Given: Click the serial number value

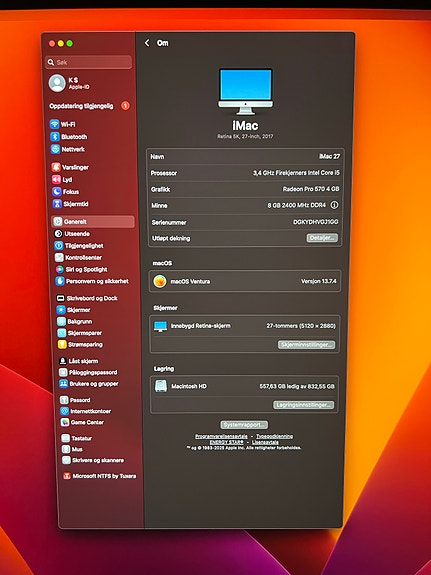Looking at the screenshot, I should point(316,222).
